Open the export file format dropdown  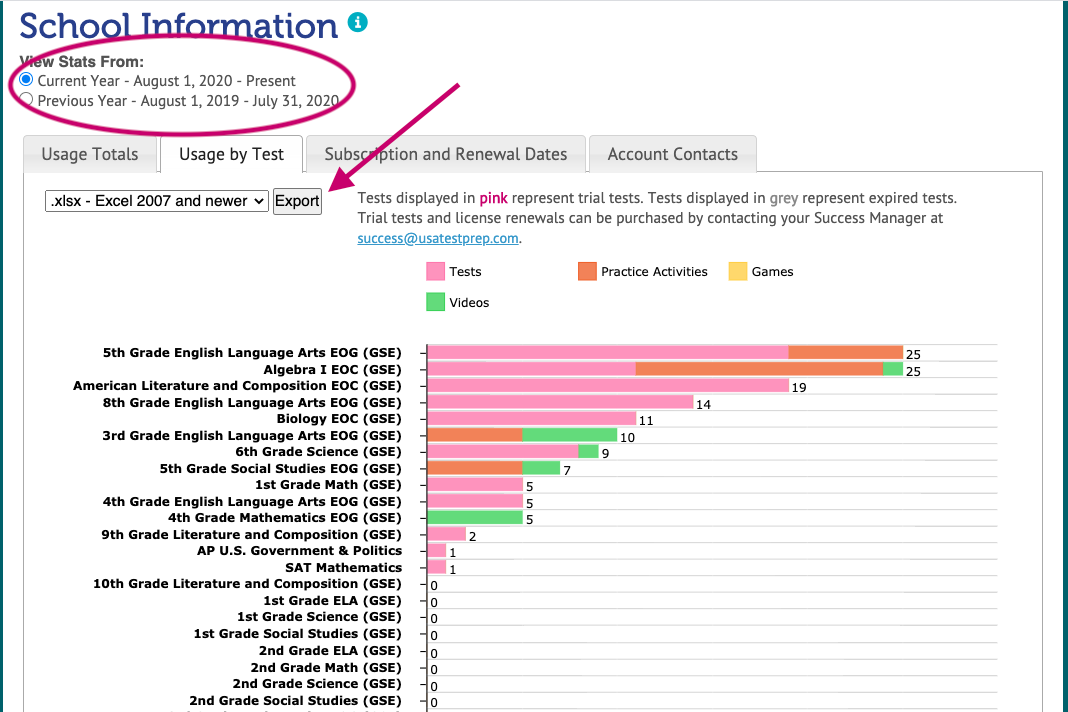click(x=157, y=201)
